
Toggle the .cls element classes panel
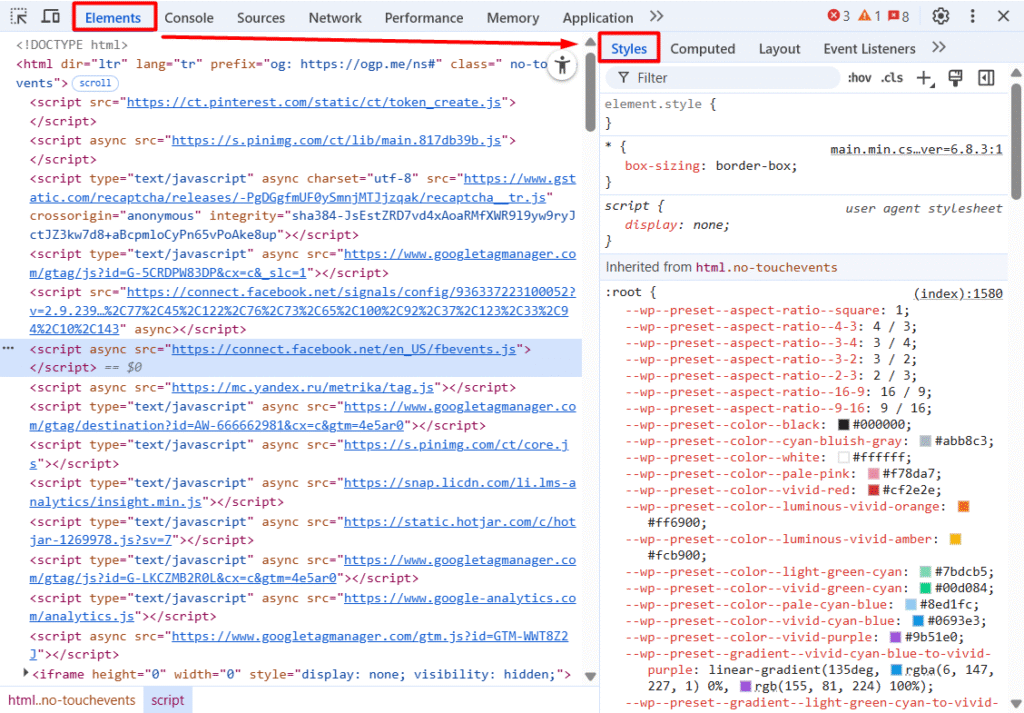point(891,78)
